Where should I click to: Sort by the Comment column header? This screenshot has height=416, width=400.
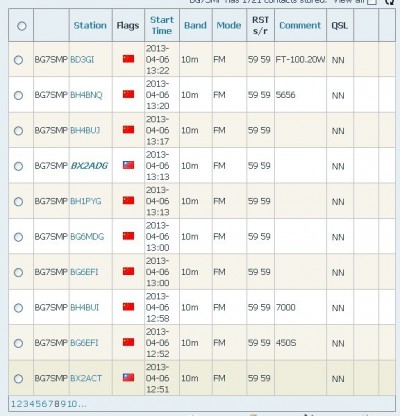tap(300, 25)
